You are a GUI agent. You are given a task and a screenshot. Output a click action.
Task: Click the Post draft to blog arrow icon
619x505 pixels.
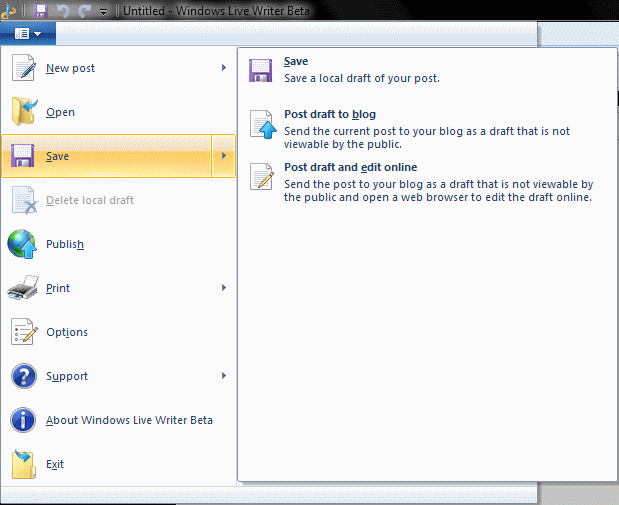click(x=263, y=124)
